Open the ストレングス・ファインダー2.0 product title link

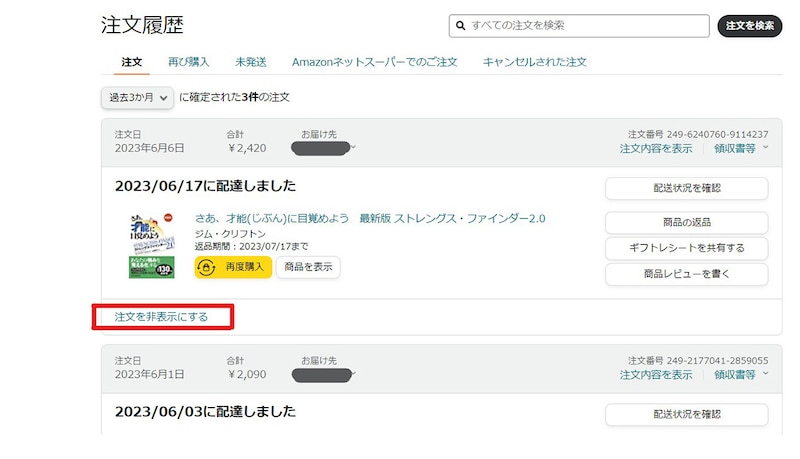(x=369, y=218)
